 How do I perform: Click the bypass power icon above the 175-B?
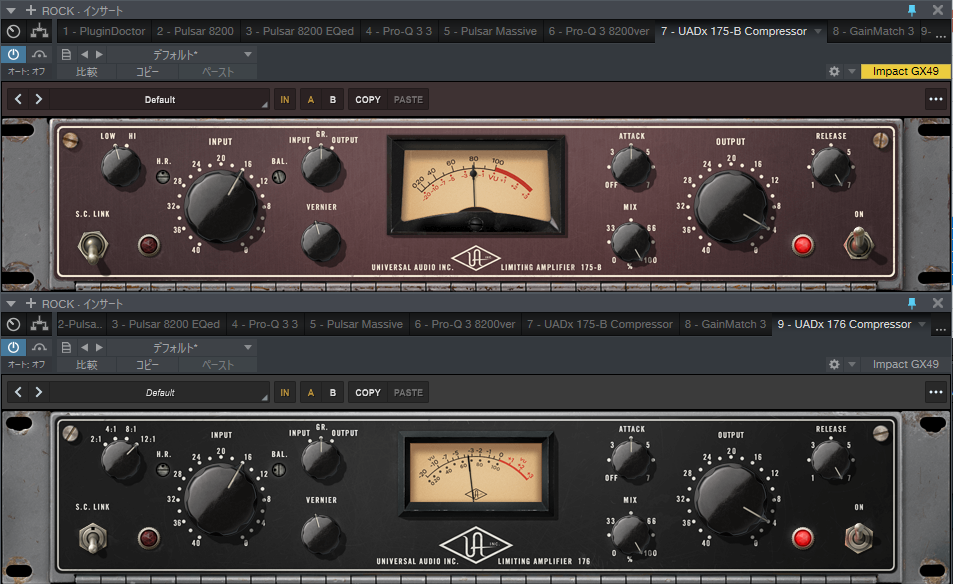point(11,54)
